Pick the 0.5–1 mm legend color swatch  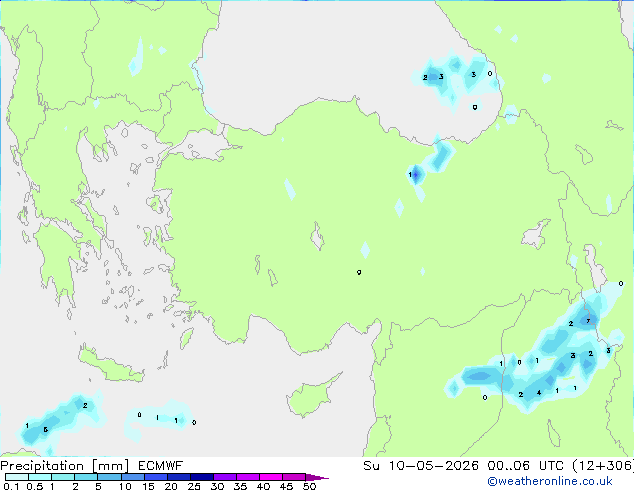pos(40,477)
